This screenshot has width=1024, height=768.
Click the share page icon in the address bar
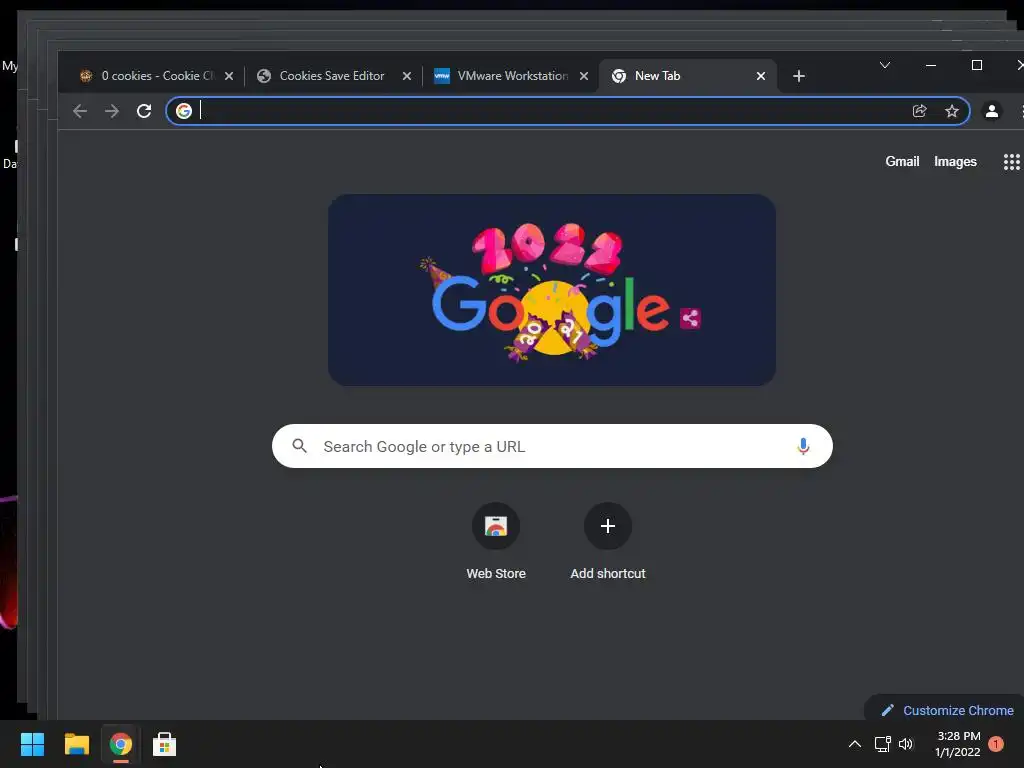920,111
